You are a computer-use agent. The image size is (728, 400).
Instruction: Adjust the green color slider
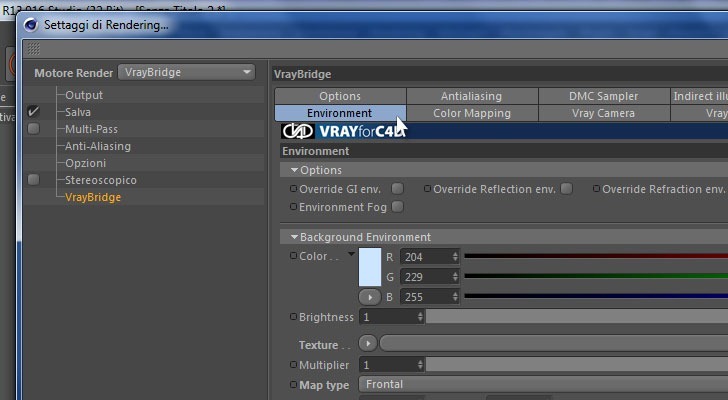coord(596,276)
